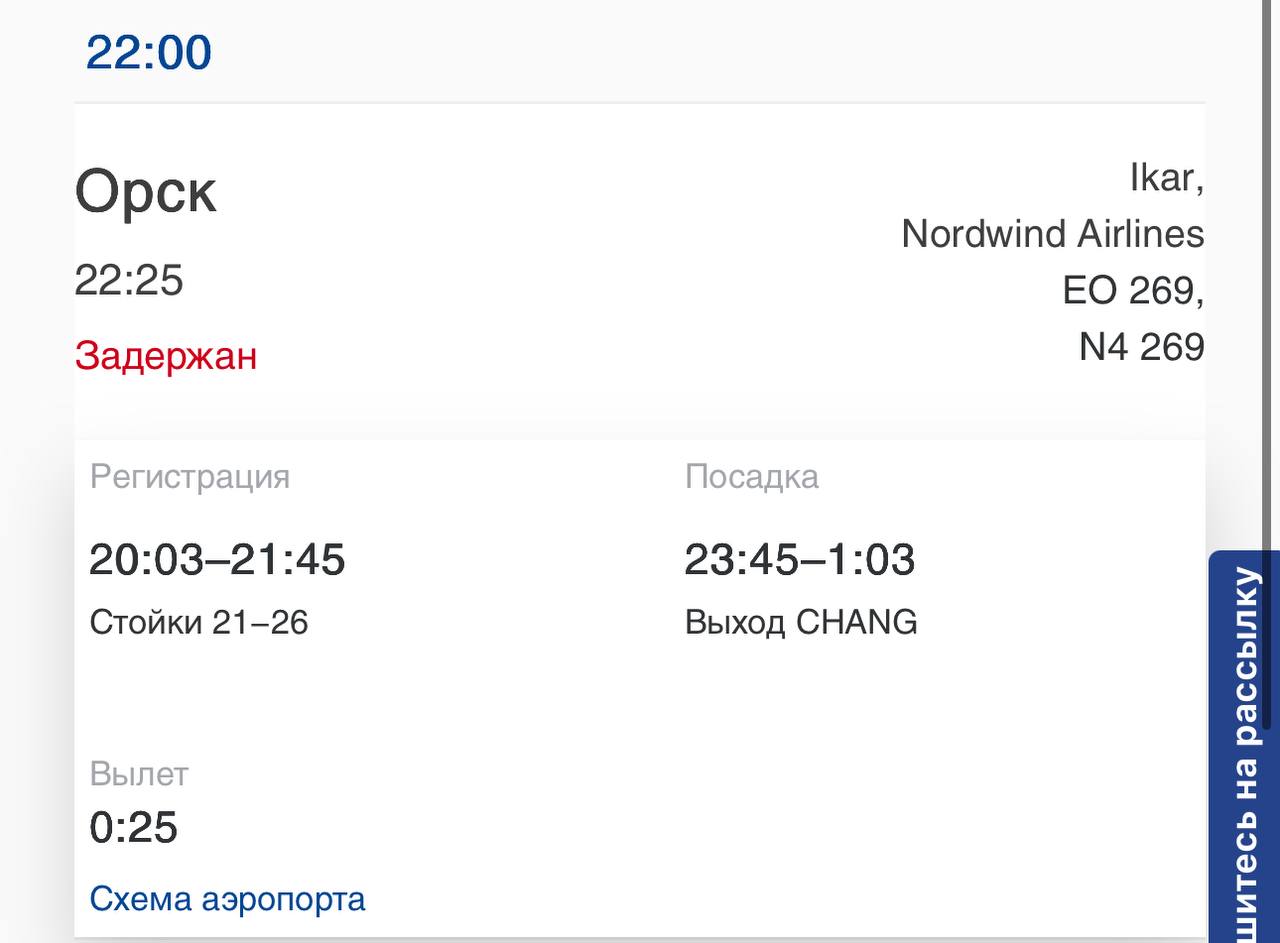Click the Вылет section label

coord(139,774)
